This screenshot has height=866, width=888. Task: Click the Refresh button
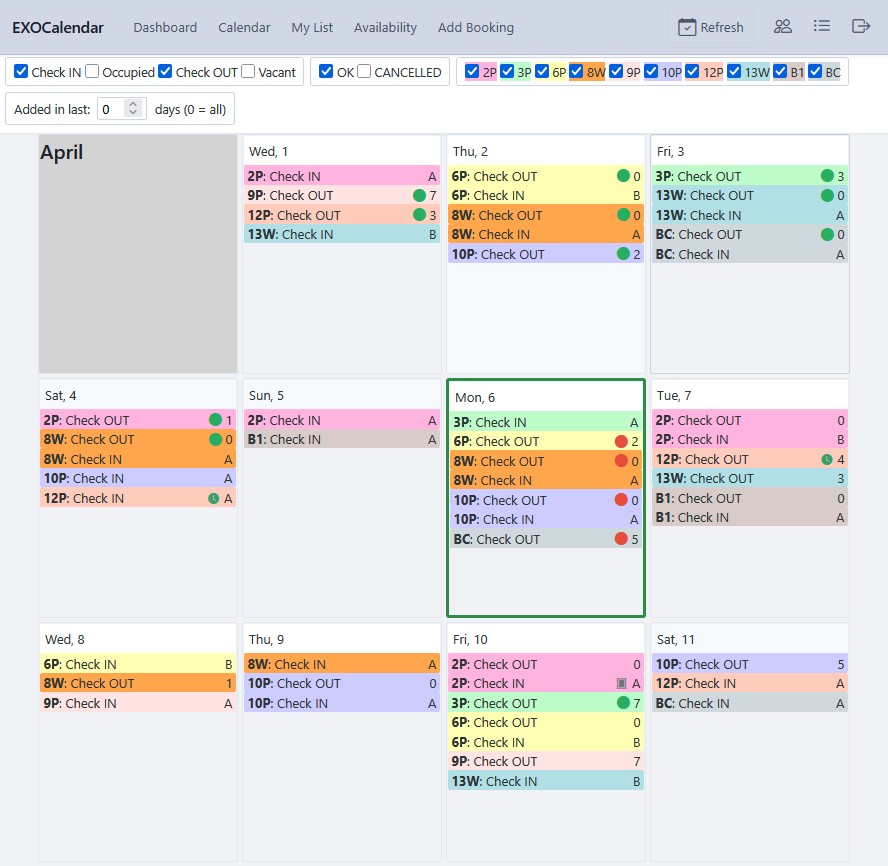(711, 27)
